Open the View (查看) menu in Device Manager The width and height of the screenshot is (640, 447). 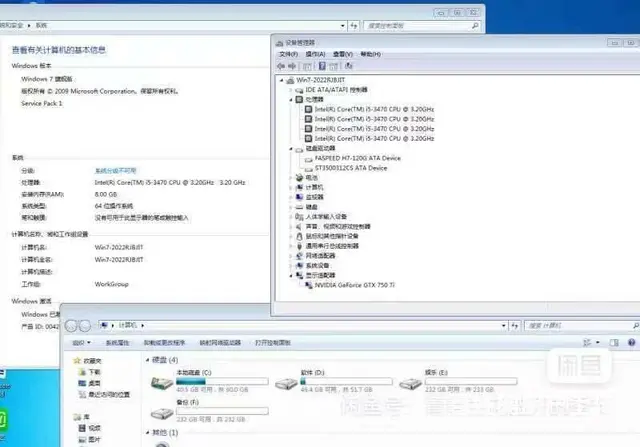click(x=343, y=54)
